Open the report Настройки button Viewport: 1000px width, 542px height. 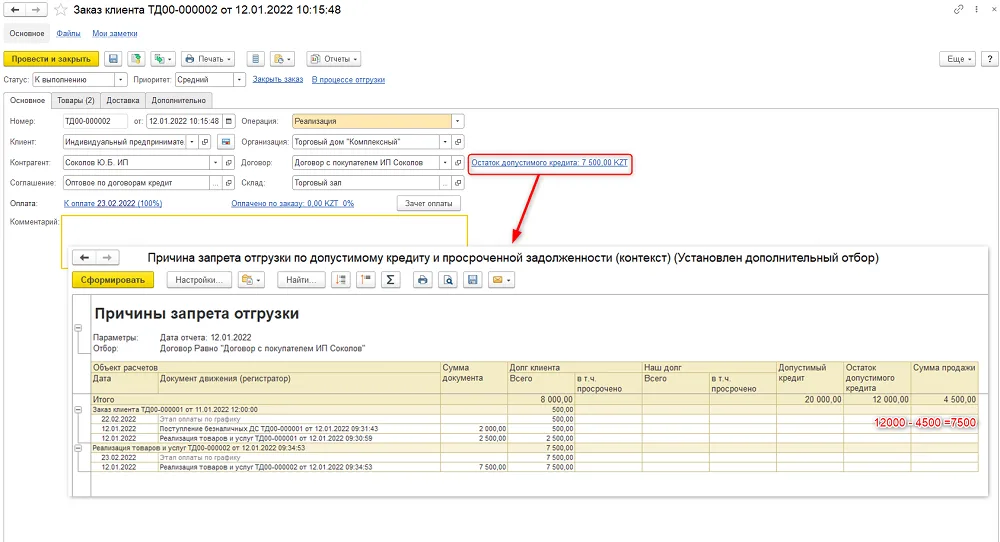pos(199,280)
